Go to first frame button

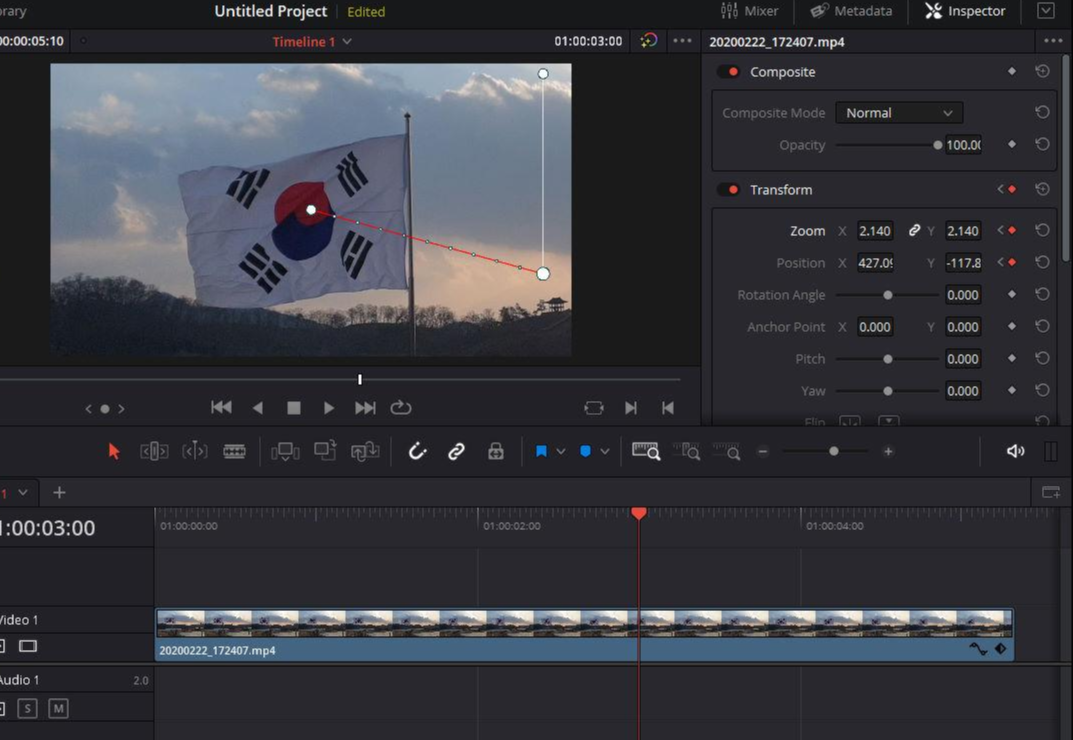click(221, 407)
